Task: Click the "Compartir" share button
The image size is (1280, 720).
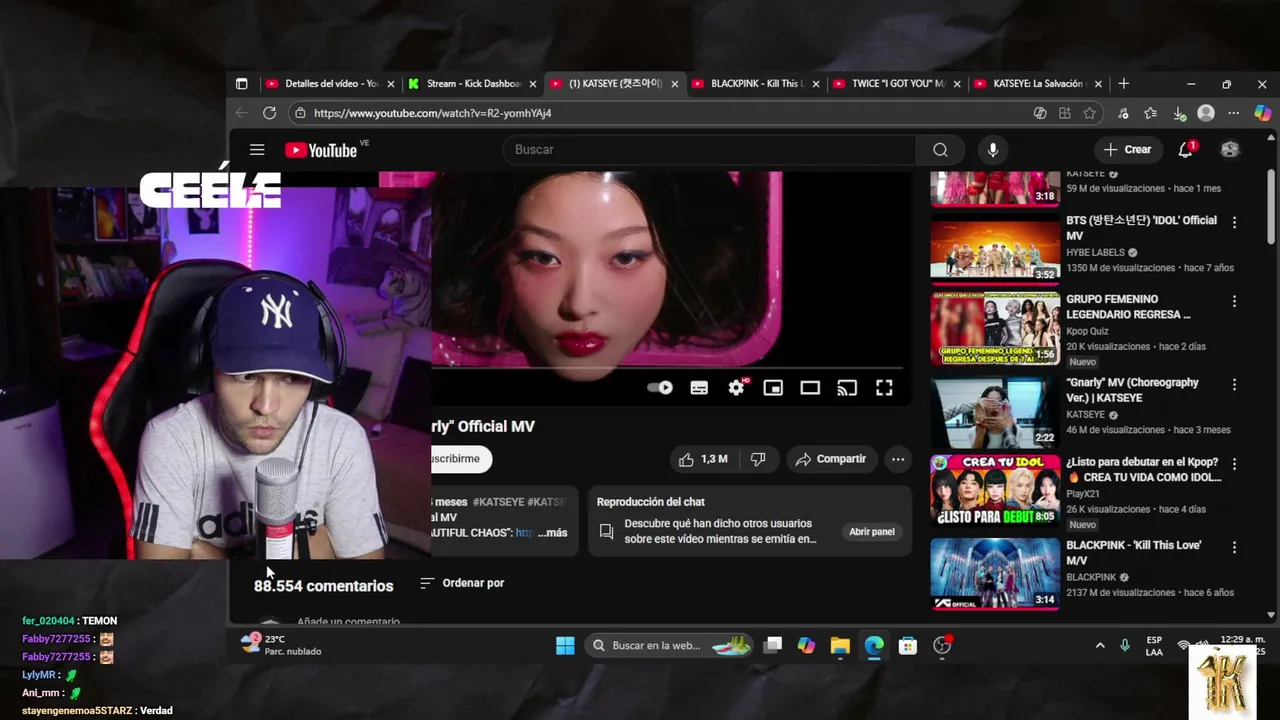Action: pos(831,459)
